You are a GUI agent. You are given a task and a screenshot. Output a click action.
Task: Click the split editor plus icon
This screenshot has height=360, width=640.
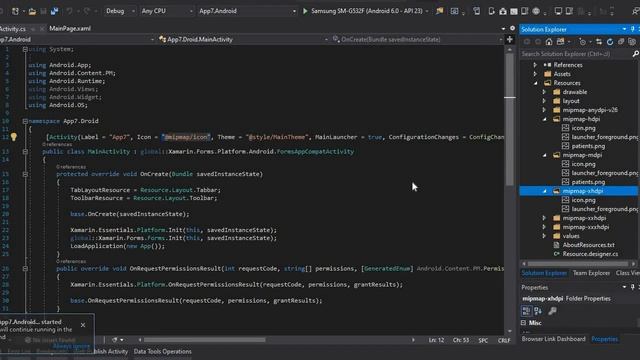510,40
